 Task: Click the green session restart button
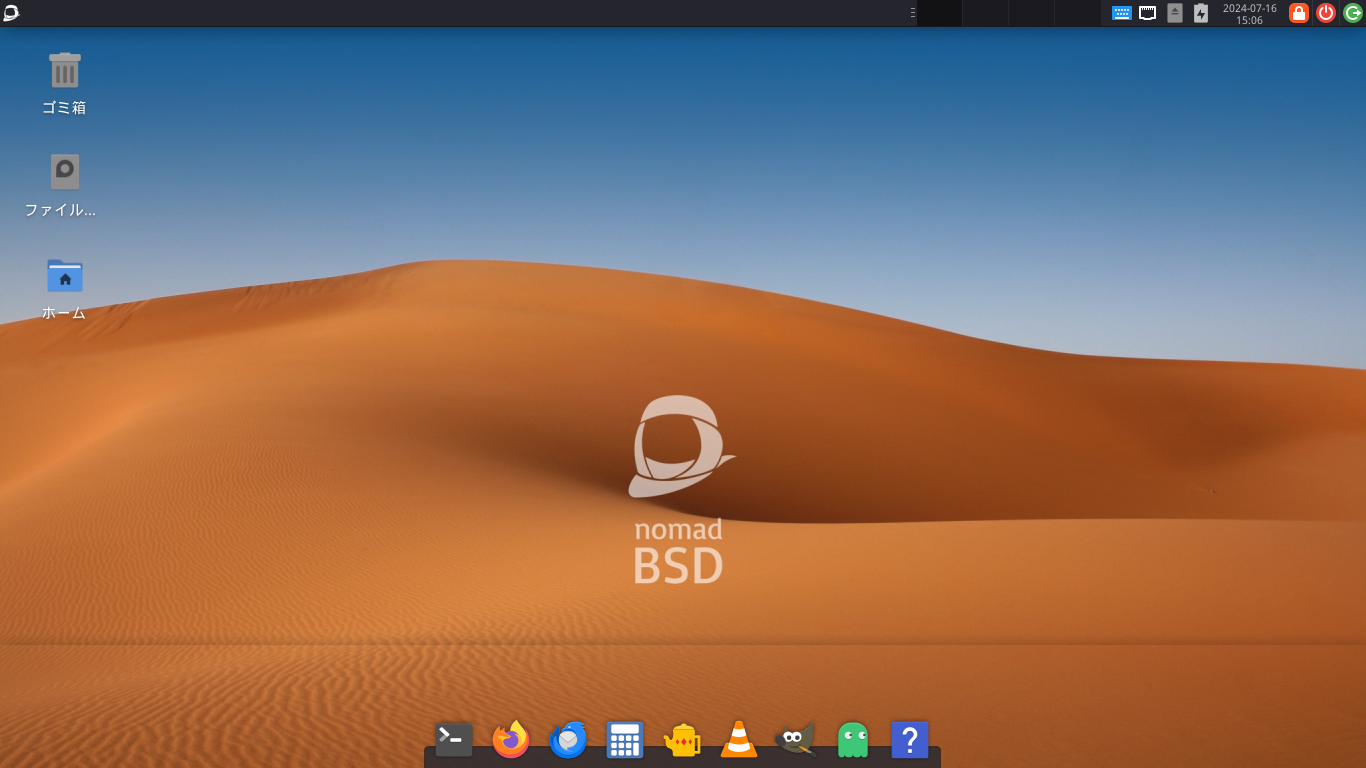click(1354, 13)
